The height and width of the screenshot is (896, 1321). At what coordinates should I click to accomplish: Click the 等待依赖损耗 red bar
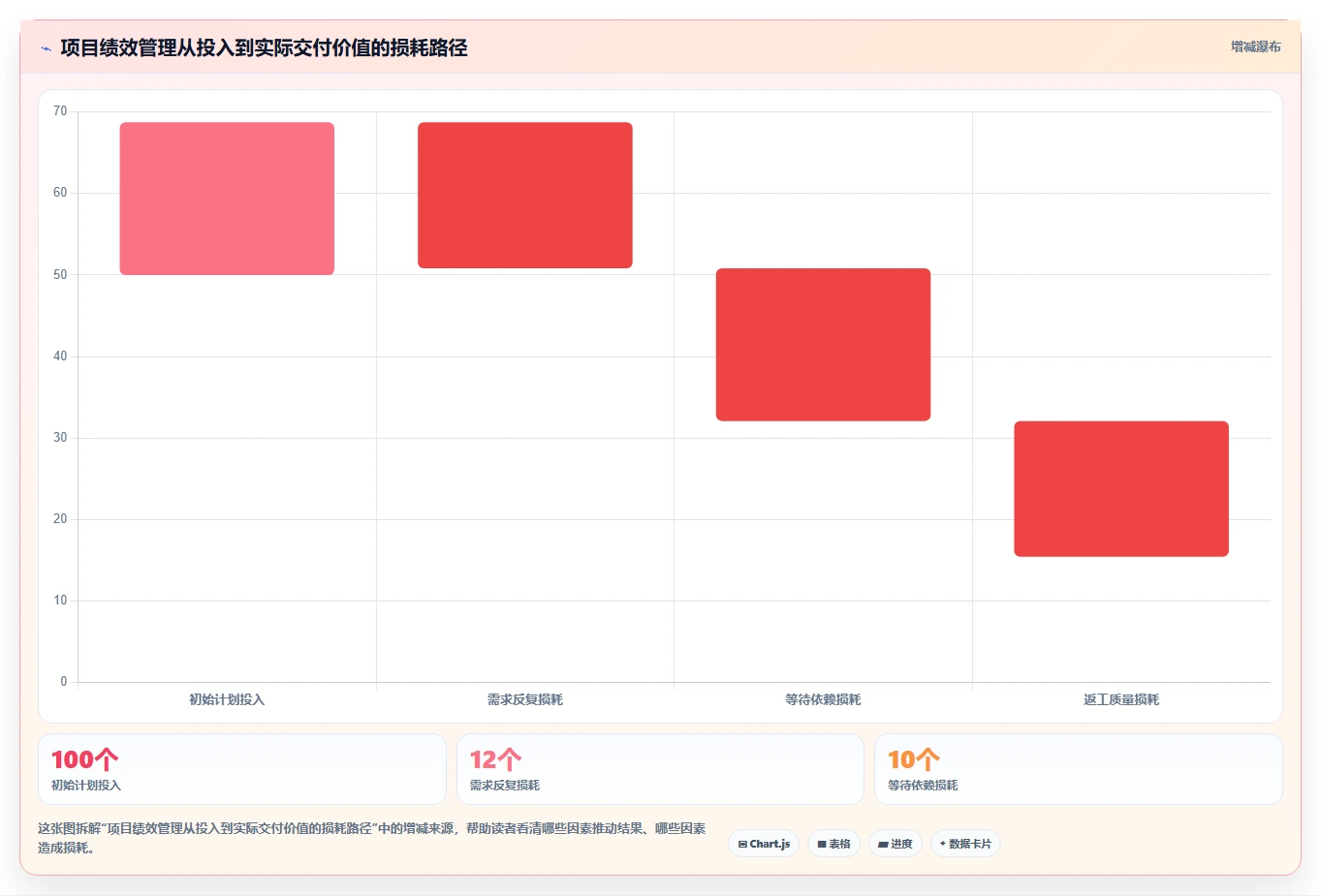823,345
